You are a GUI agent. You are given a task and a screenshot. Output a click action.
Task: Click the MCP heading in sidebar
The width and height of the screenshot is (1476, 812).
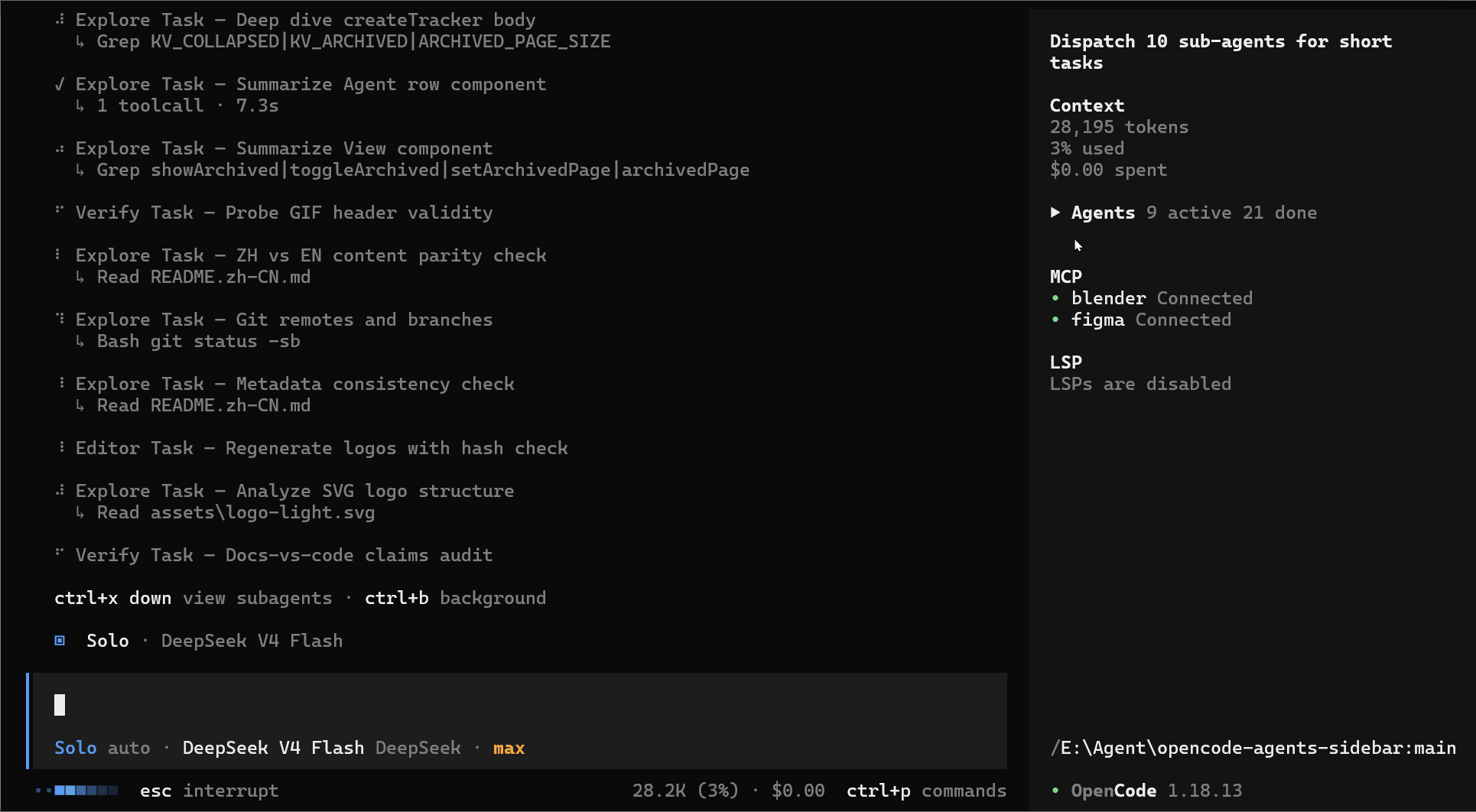(x=1065, y=277)
